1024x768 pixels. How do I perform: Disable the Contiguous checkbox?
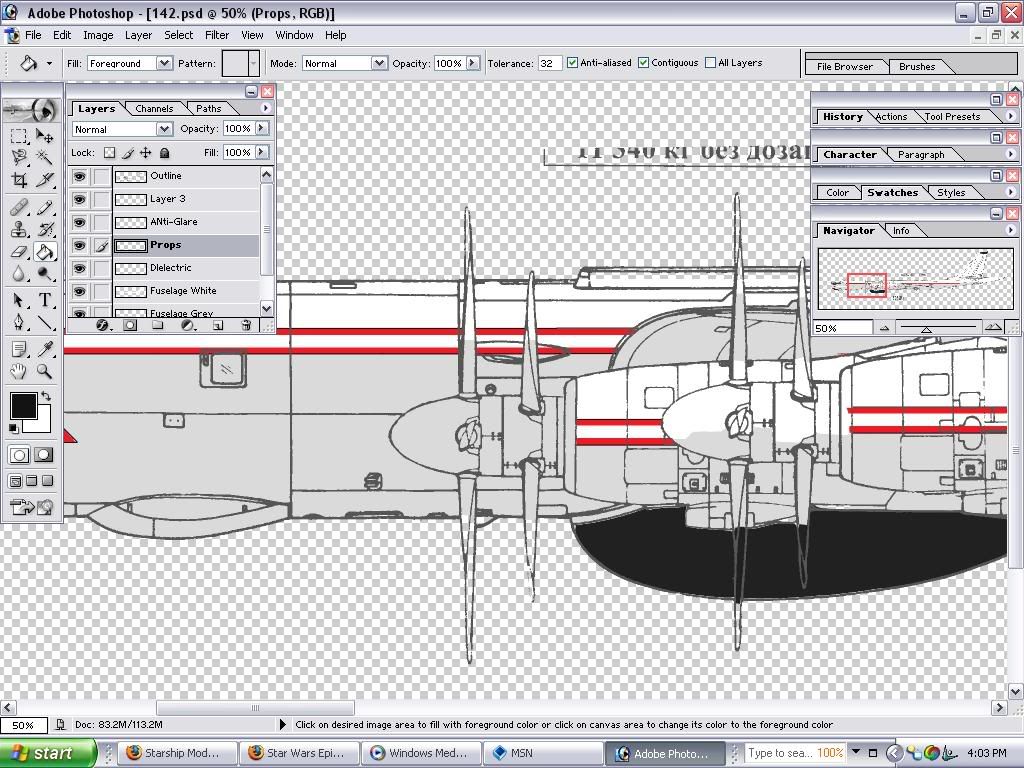coord(643,63)
